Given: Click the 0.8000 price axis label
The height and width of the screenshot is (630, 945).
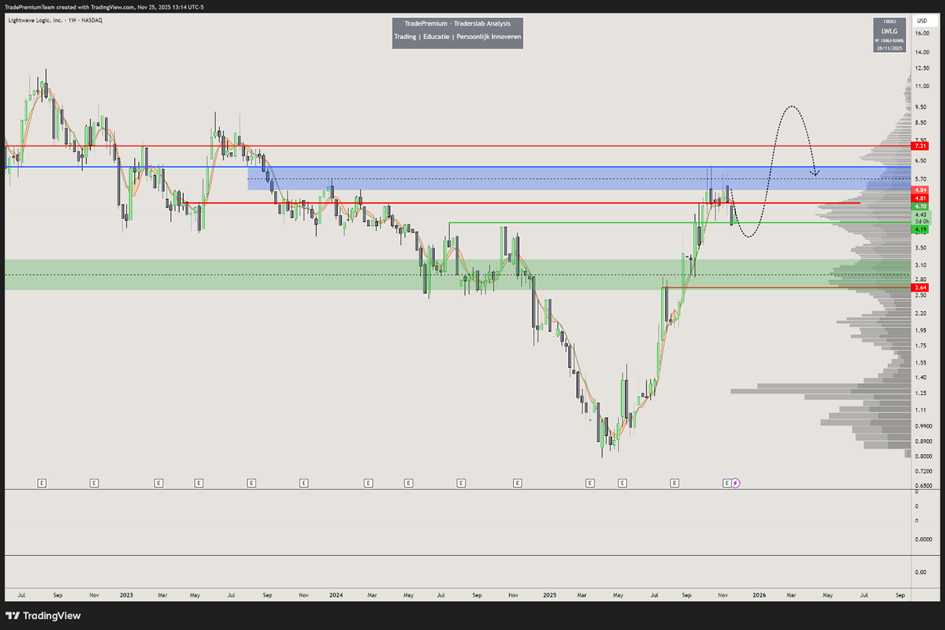Looking at the screenshot, I should (x=923, y=456).
